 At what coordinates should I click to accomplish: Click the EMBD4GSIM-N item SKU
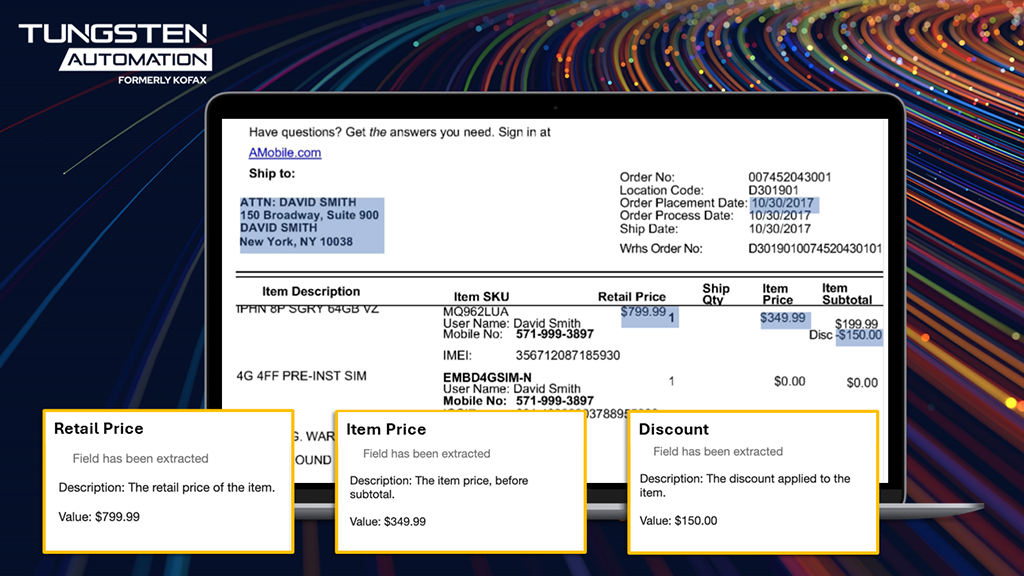487,377
